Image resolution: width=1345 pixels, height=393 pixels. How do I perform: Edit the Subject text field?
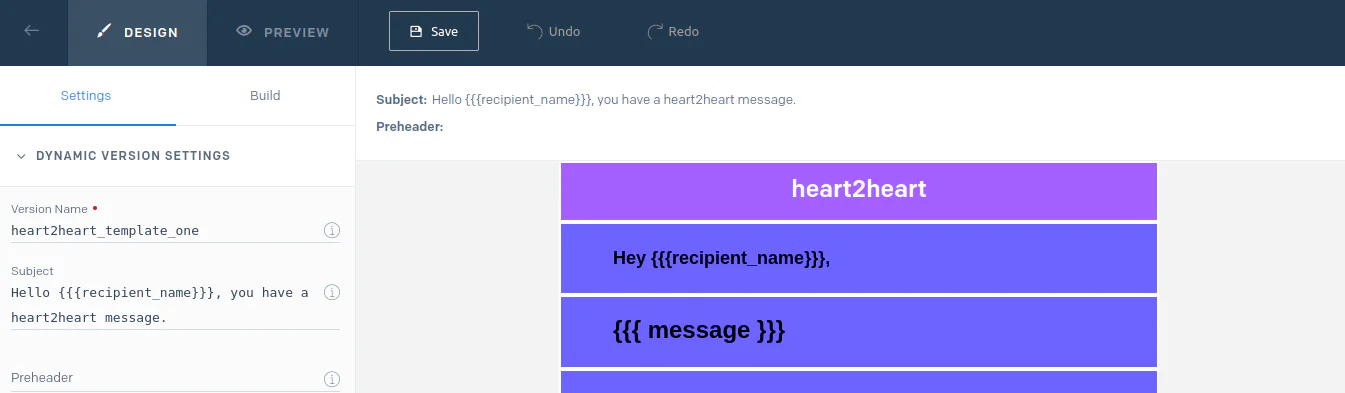tap(165, 305)
